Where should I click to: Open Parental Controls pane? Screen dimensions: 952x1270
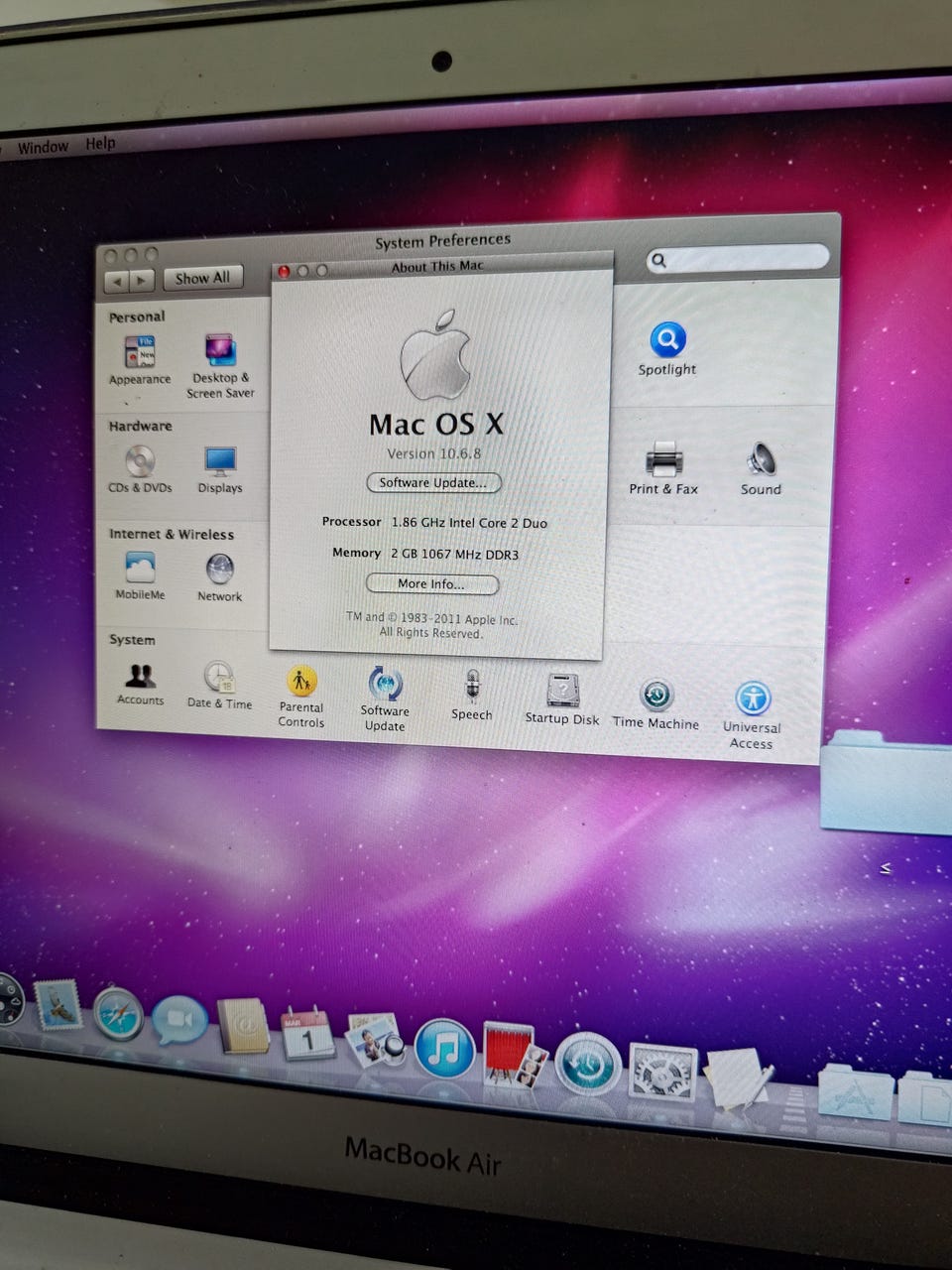coord(301,682)
